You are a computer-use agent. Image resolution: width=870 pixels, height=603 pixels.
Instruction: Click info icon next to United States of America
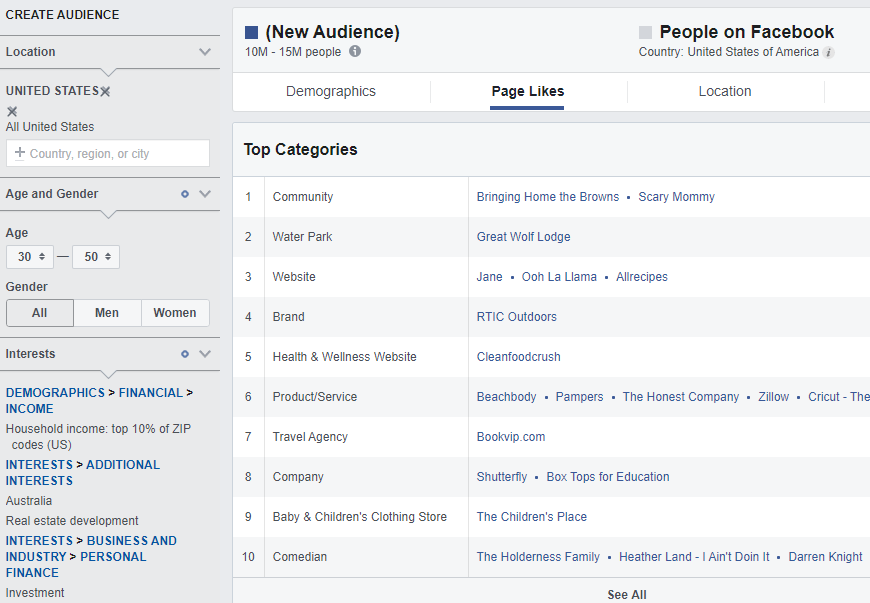coord(829,53)
